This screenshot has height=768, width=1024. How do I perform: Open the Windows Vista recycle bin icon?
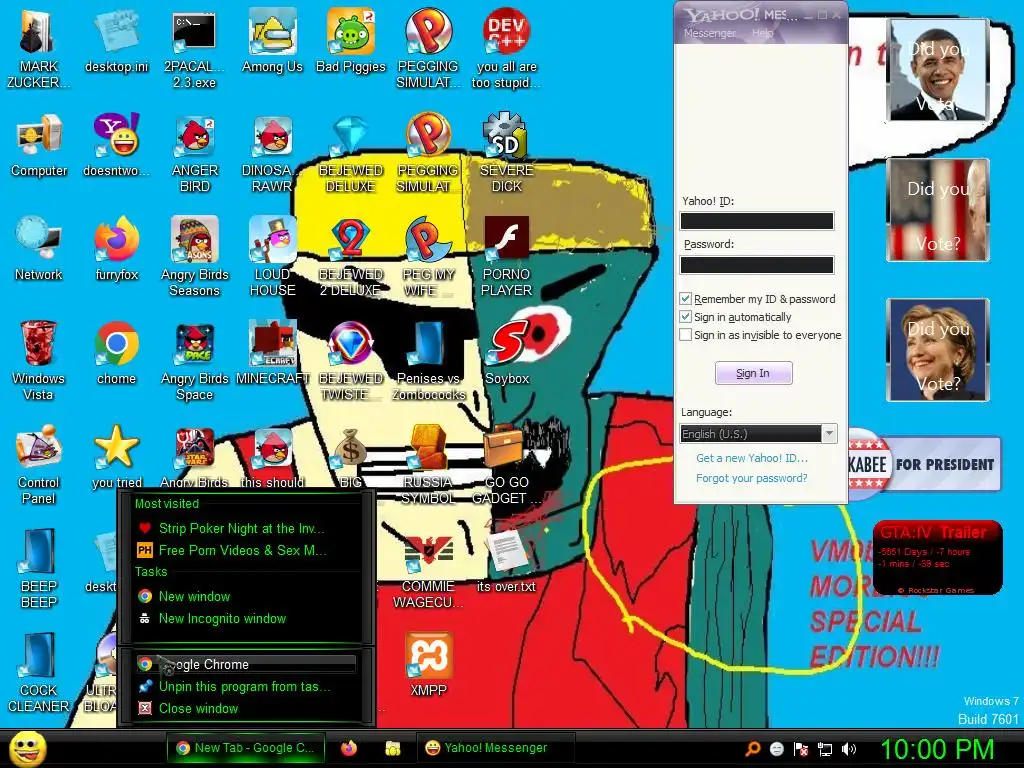click(x=39, y=360)
